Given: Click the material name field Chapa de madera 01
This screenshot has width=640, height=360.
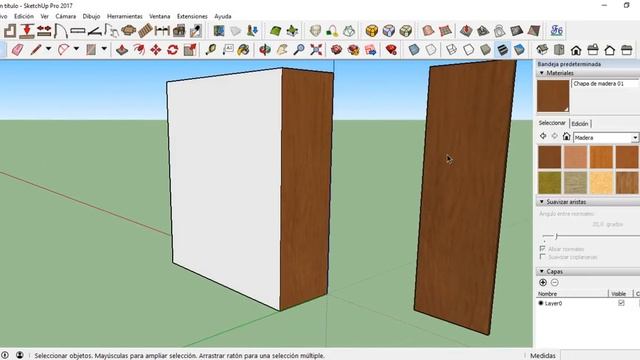Looking at the screenshot, I should point(604,84).
